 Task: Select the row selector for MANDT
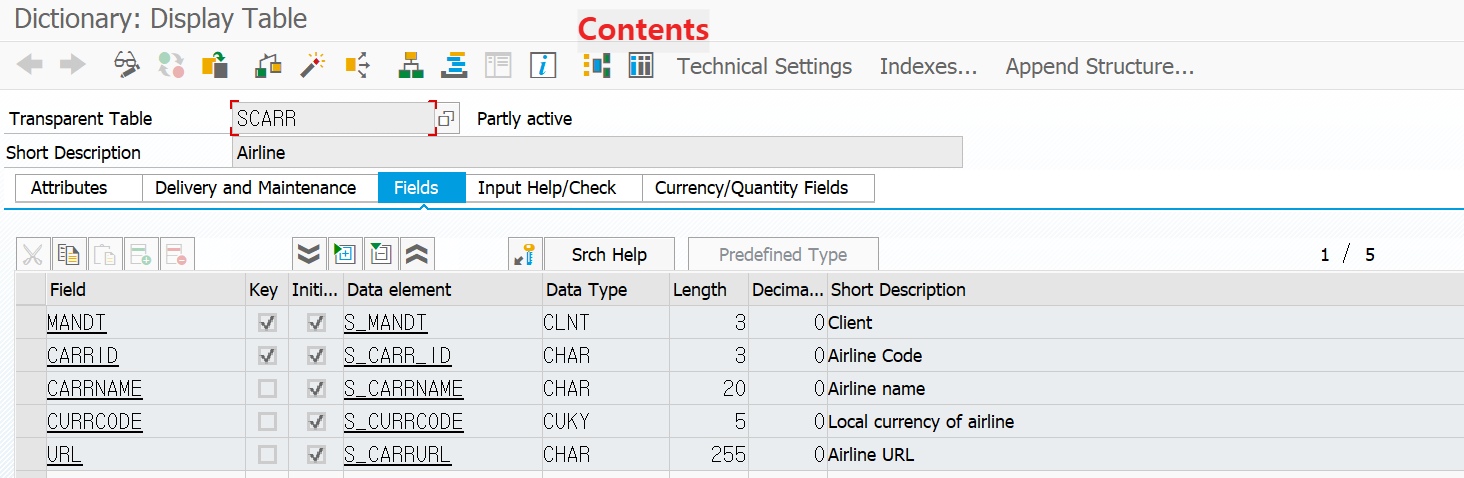30,323
